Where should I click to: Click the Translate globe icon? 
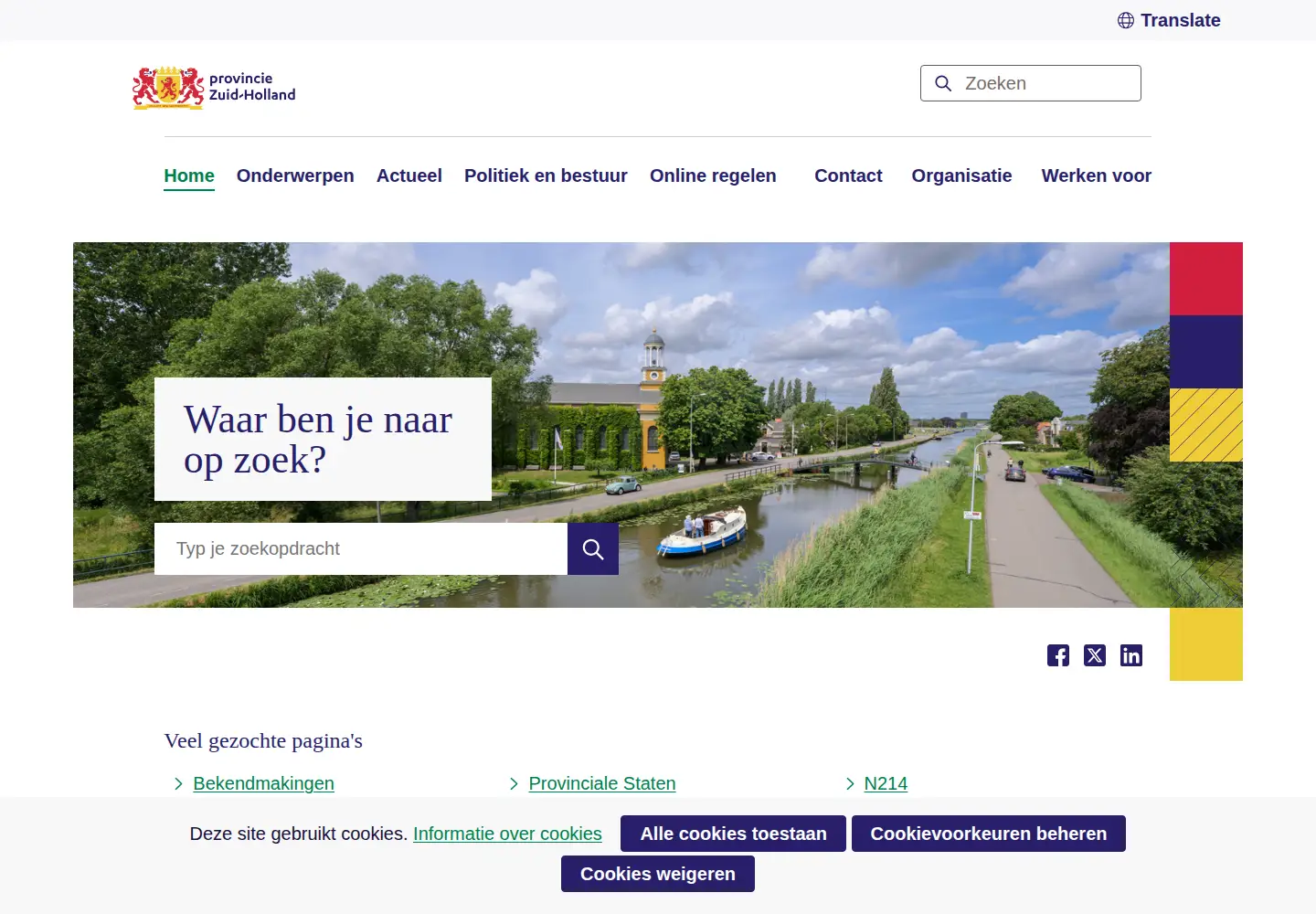tap(1126, 20)
